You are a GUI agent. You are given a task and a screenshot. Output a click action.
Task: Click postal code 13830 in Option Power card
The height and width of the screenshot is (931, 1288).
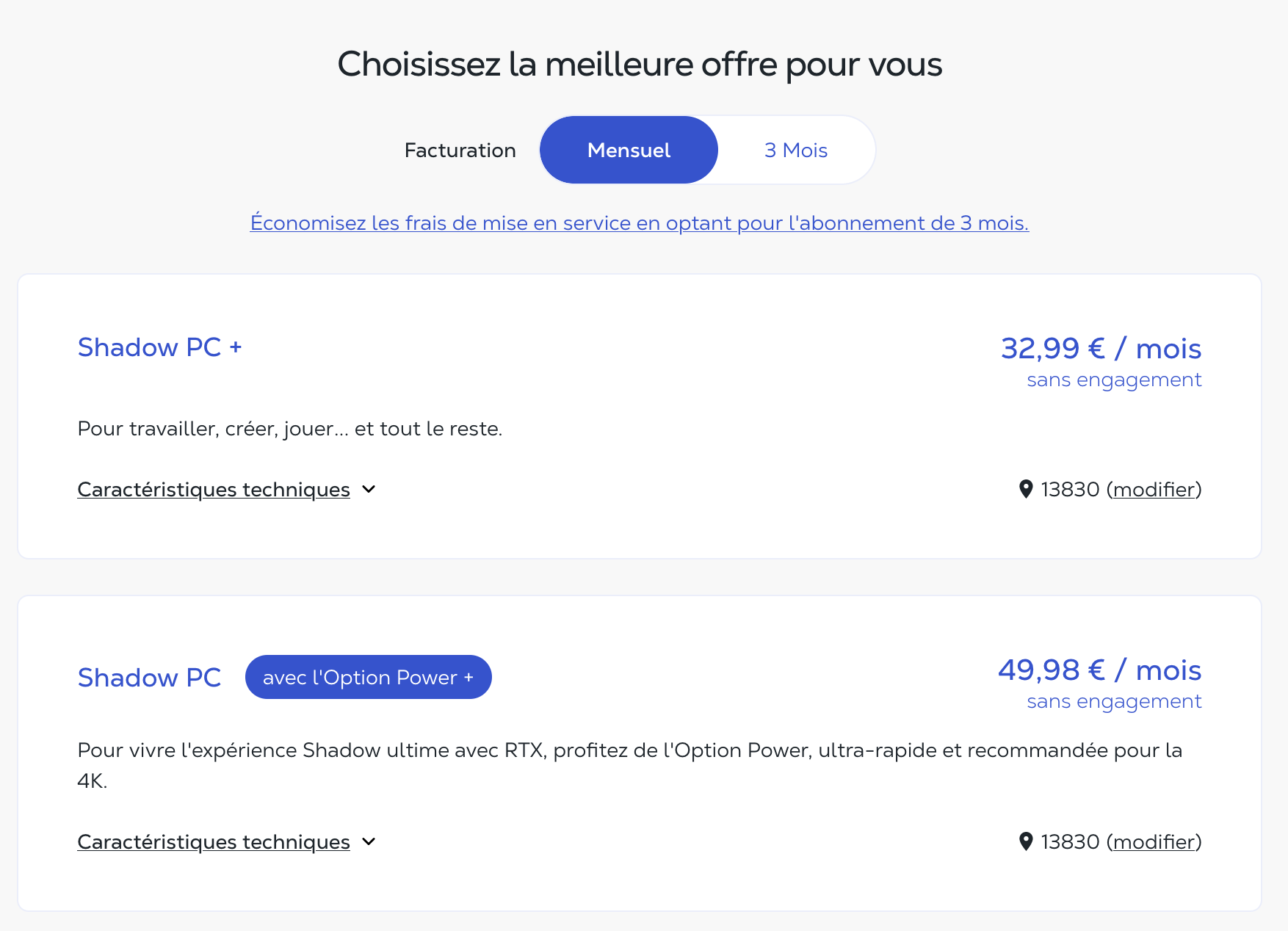pos(1070,842)
